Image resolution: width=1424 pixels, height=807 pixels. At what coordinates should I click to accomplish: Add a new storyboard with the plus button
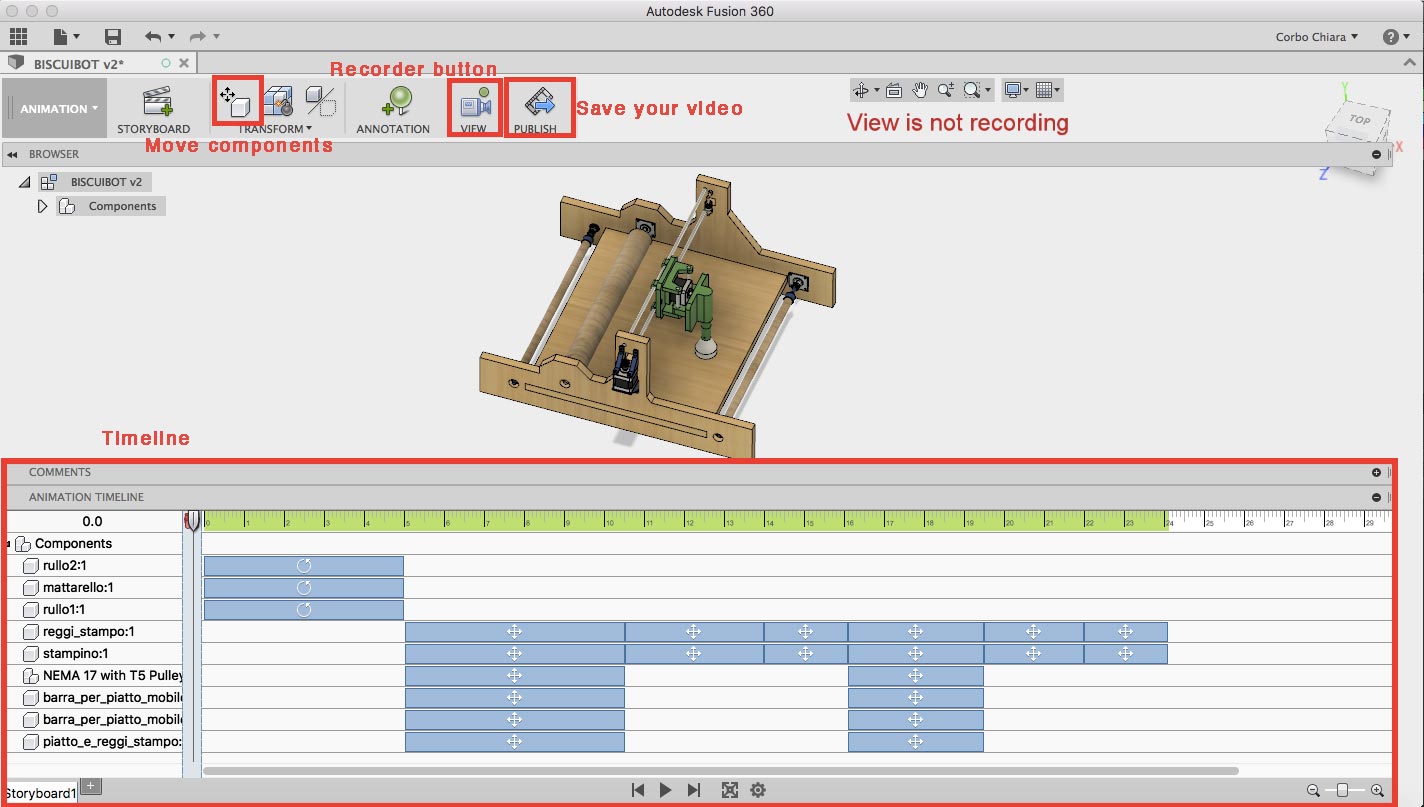(90, 786)
